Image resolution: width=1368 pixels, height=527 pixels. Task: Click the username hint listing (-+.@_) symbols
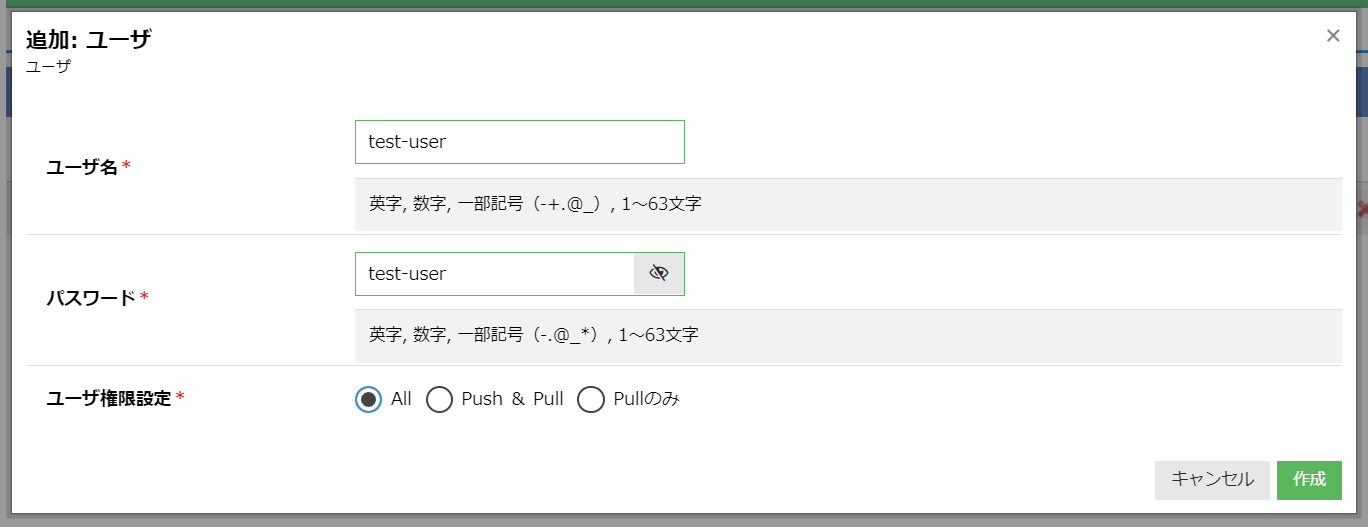tap(535, 204)
